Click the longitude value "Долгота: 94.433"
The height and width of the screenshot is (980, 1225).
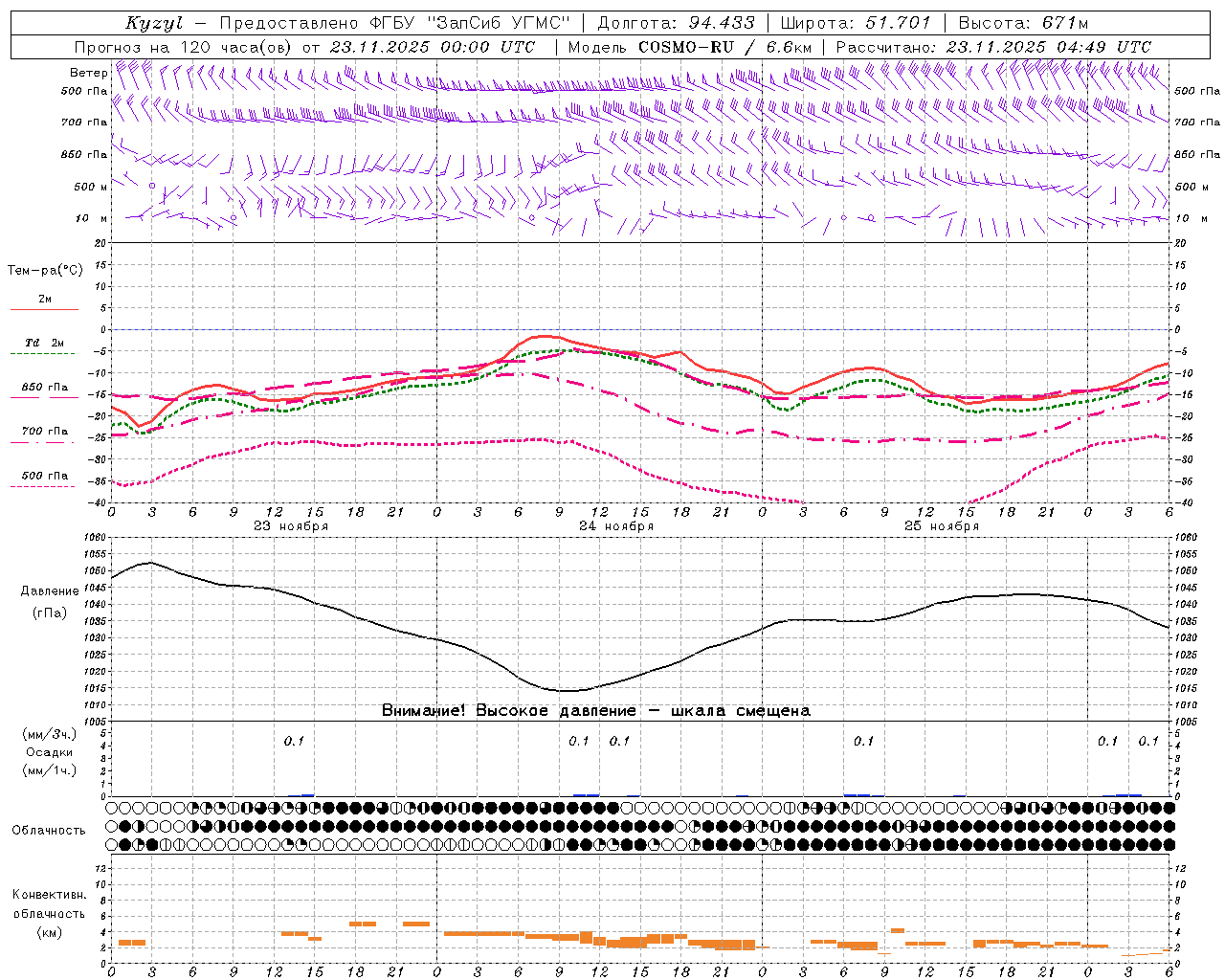(x=675, y=23)
